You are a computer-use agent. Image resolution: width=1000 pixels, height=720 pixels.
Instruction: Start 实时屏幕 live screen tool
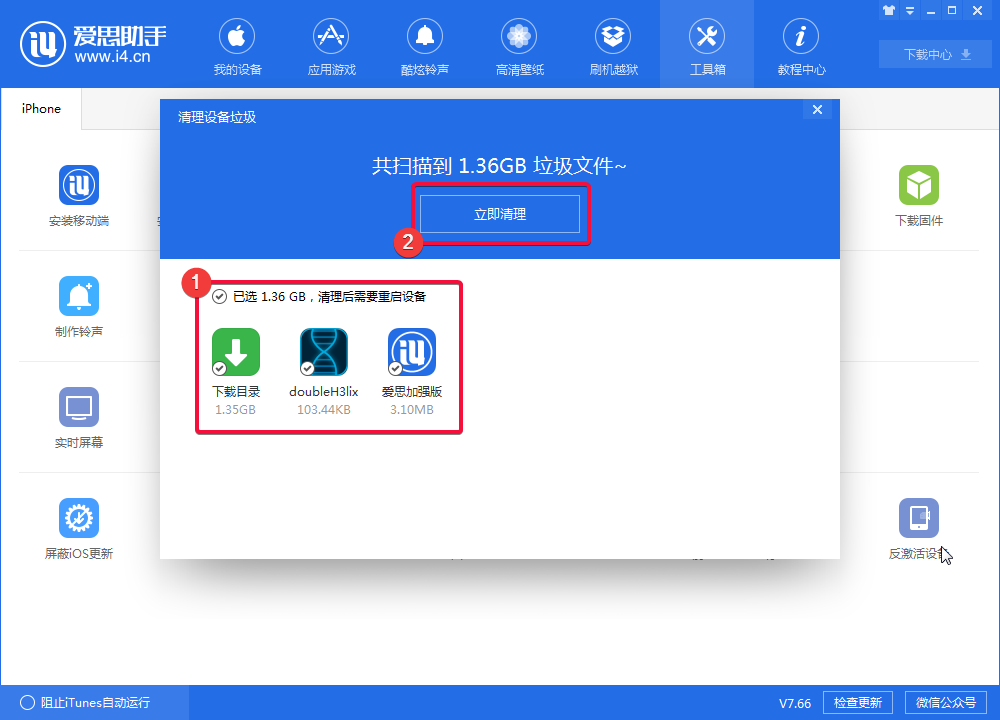79,418
